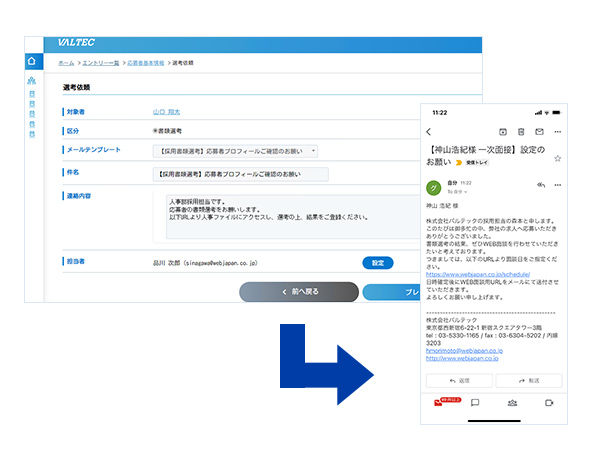Click the 品川 次郎 assignee email text

tap(205, 263)
